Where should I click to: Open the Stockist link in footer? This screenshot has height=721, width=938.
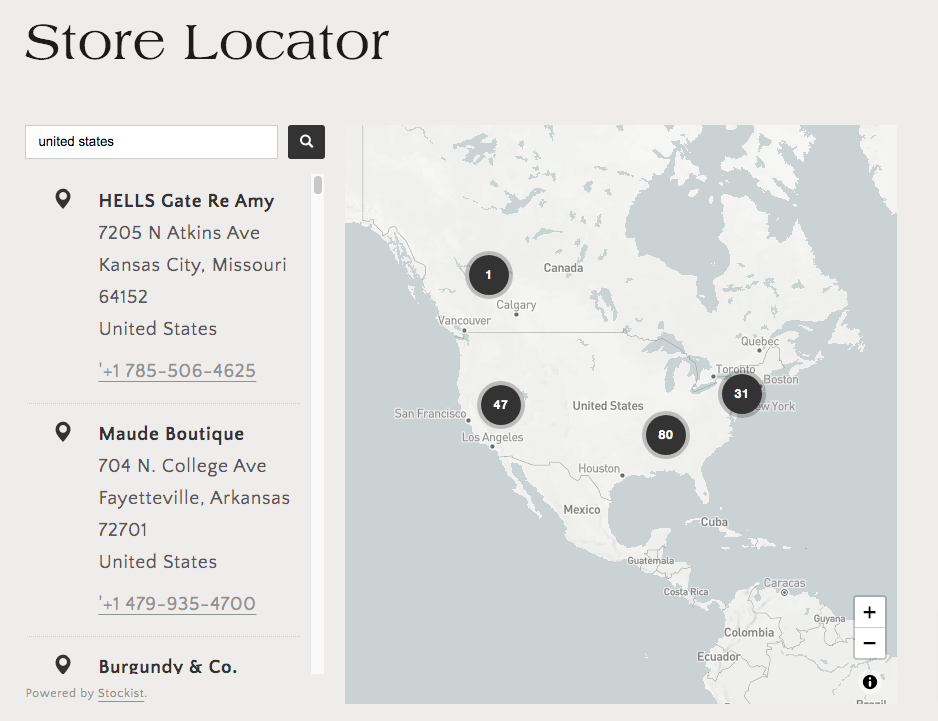pyautogui.click(x=121, y=693)
